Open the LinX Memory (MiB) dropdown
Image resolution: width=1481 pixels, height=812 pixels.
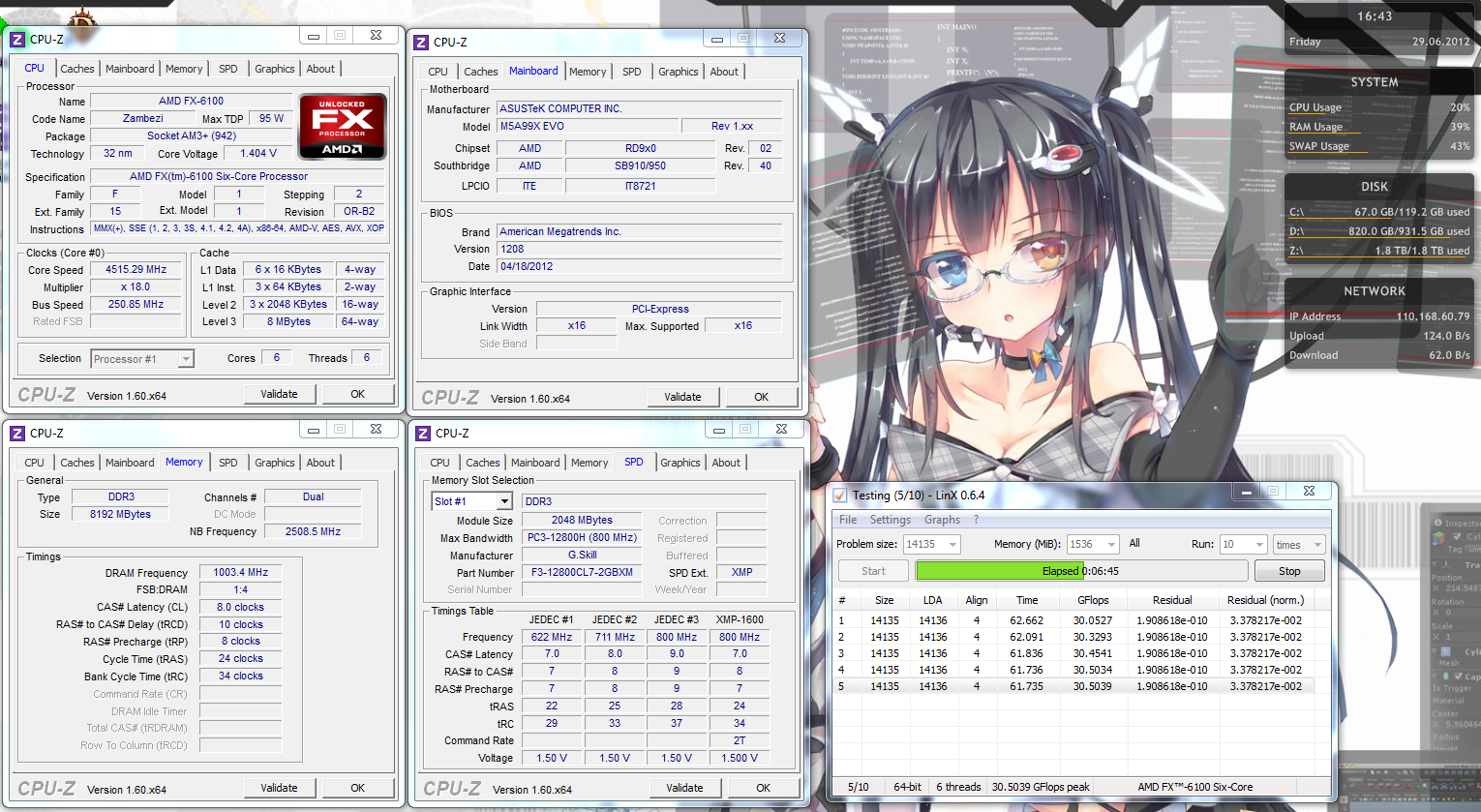(x=1093, y=544)
